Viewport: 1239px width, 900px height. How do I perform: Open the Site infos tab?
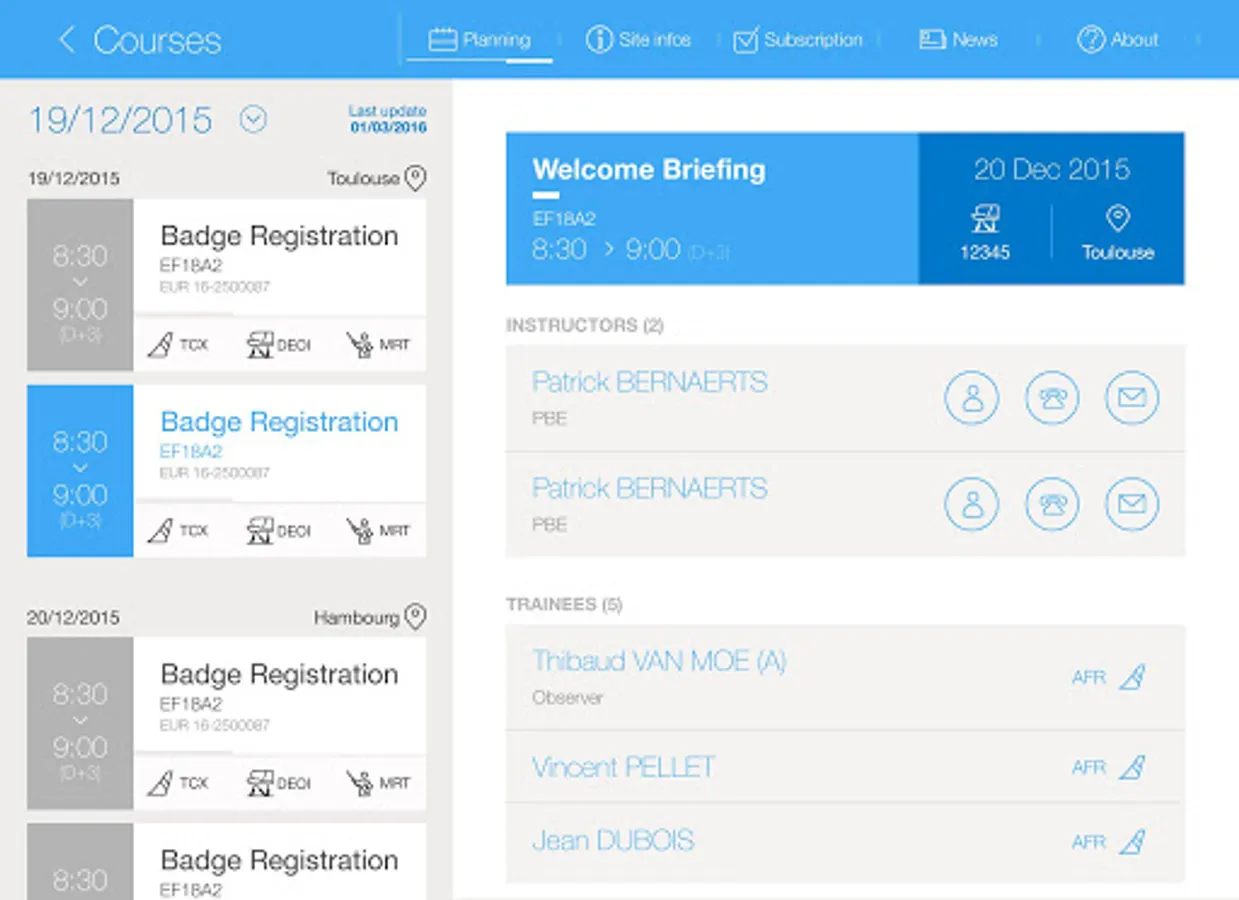click(639, 40)
